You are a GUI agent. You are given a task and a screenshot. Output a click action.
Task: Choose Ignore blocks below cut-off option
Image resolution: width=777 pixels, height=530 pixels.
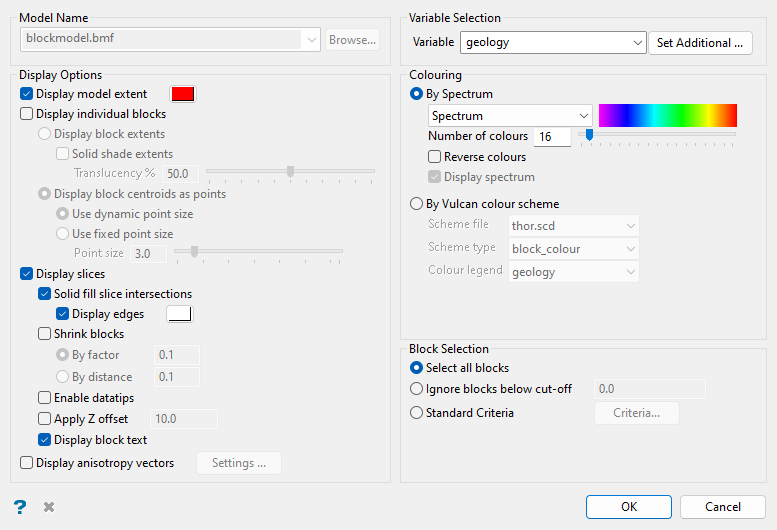point(417,389)
